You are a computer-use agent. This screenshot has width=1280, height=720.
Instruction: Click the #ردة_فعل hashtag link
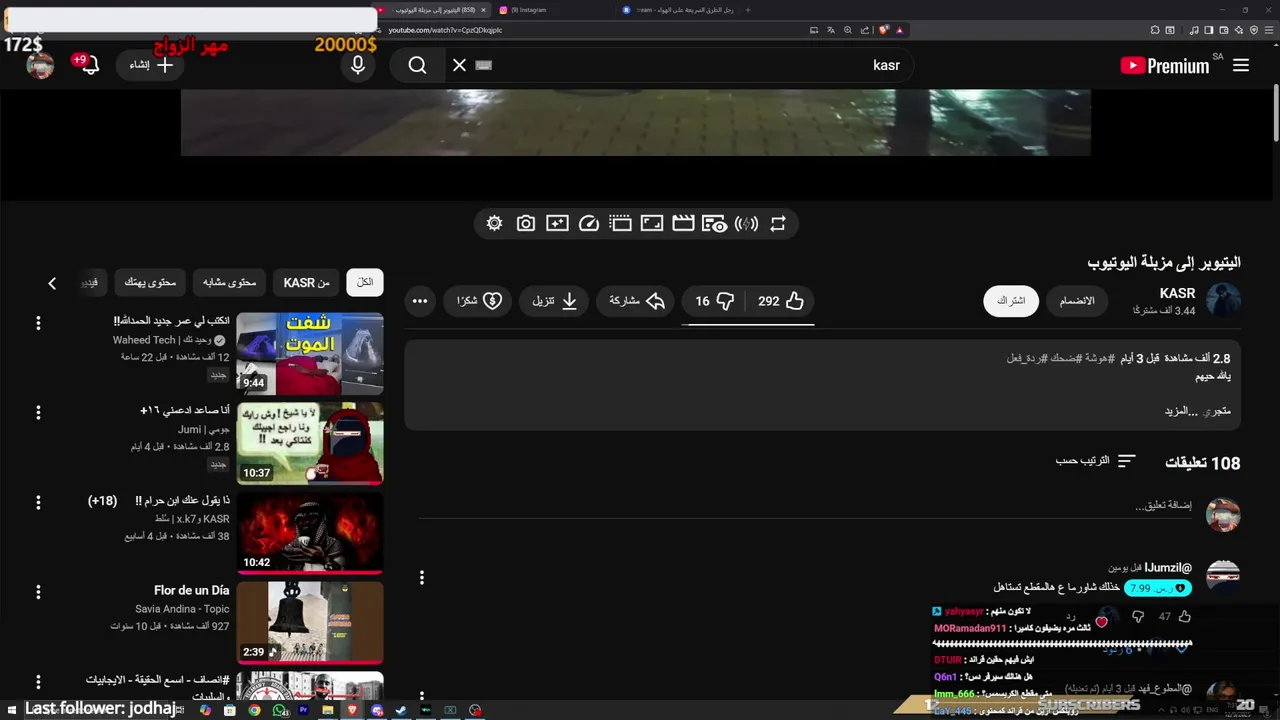[1029, 358]
